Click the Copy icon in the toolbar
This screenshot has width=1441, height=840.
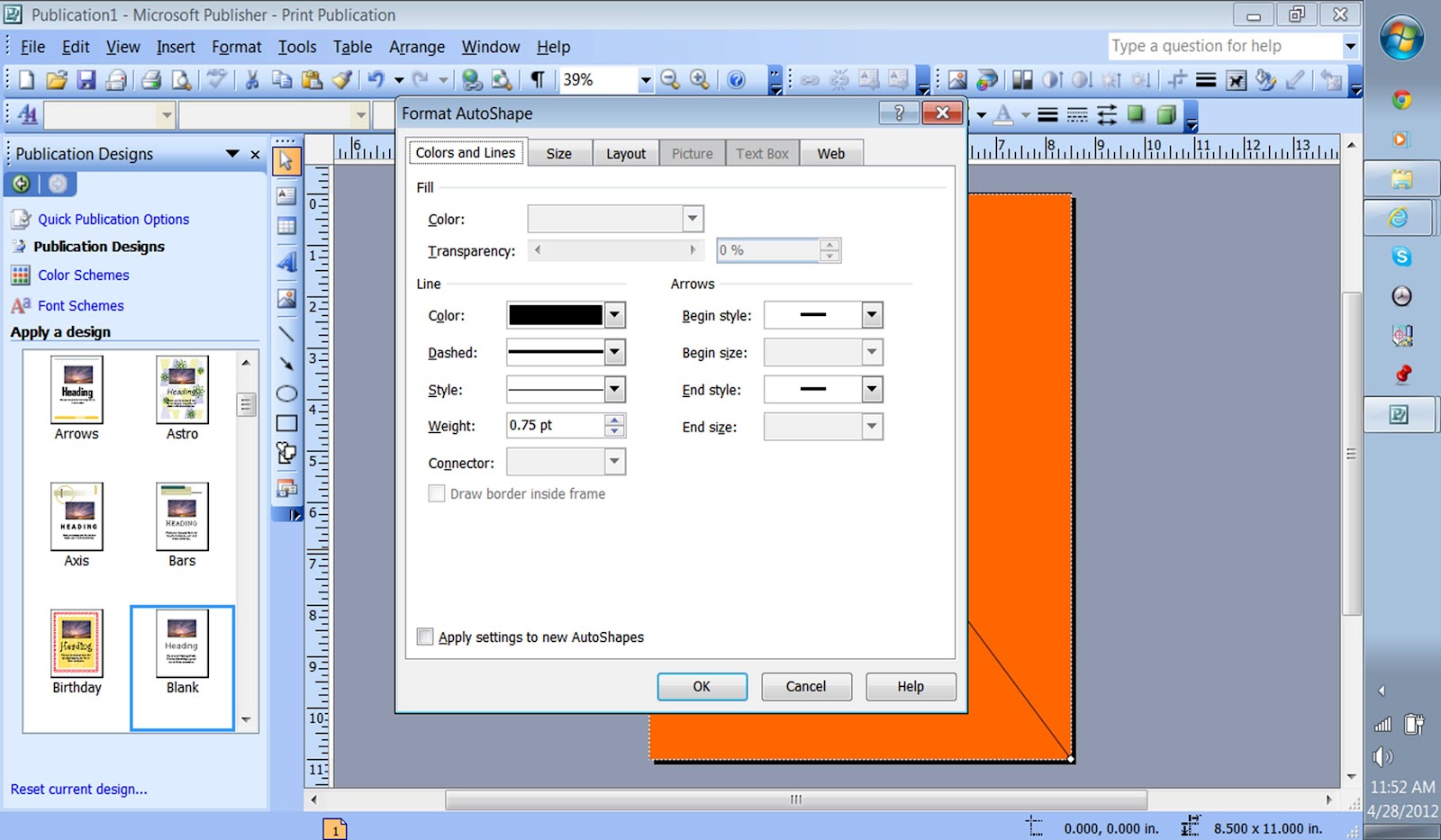coord(282,80)
